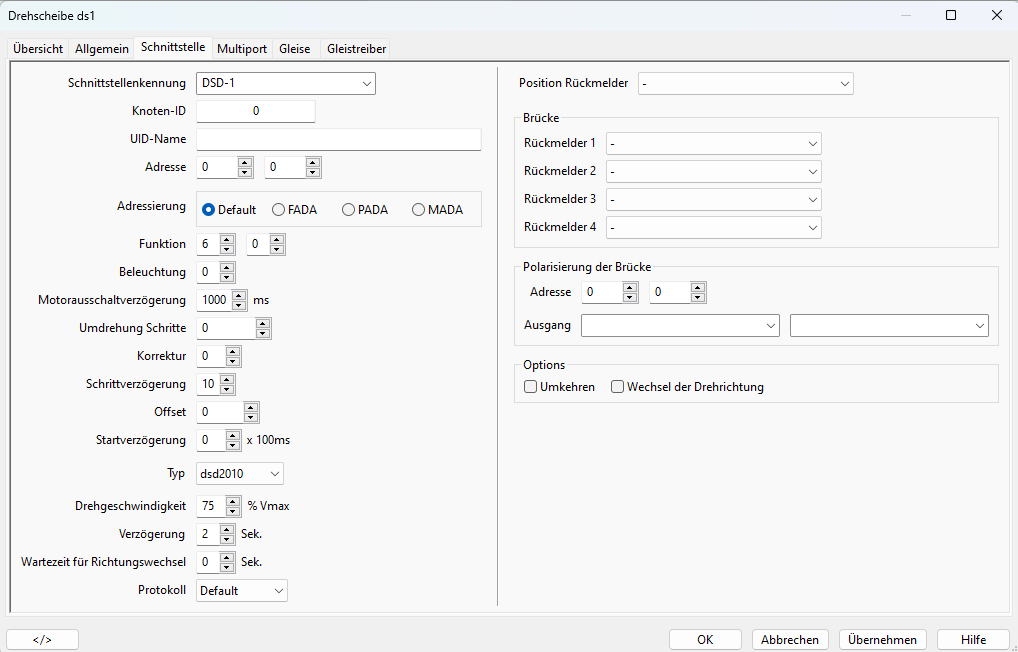
Task: Raise the Drehgeschwindigkeit percentage
Action: [x=233, y=501]
